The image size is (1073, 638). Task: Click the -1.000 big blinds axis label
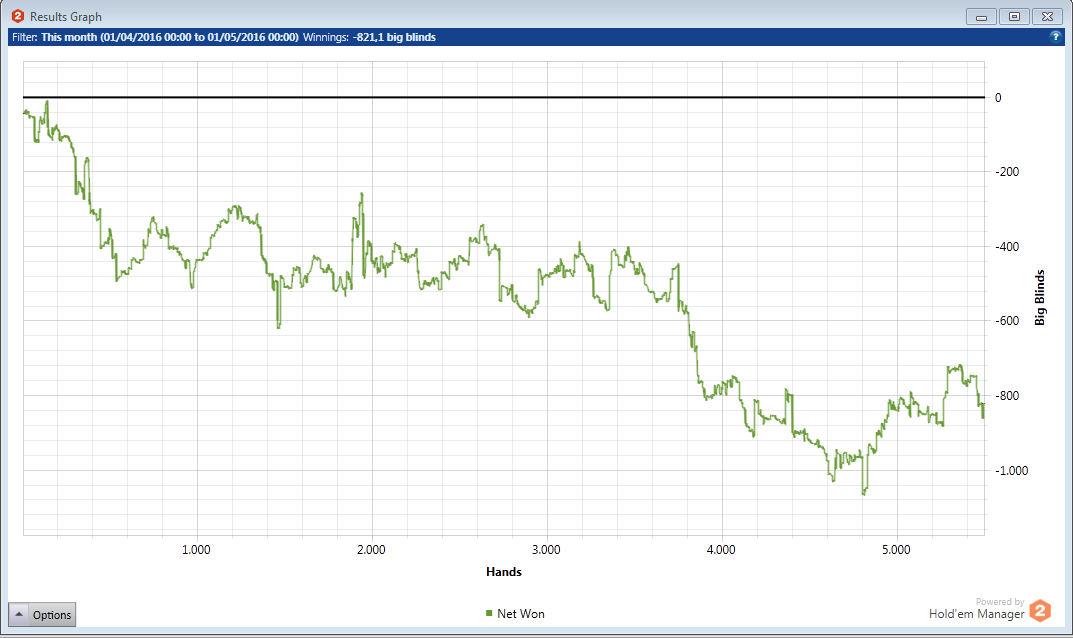tap(1011, 470)
